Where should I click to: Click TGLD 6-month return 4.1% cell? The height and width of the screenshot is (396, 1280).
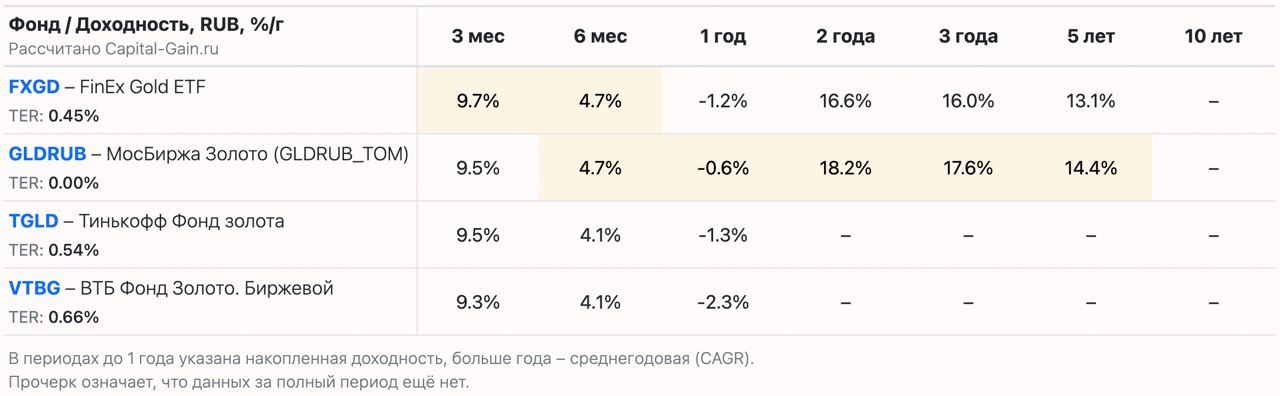(600, 235)
